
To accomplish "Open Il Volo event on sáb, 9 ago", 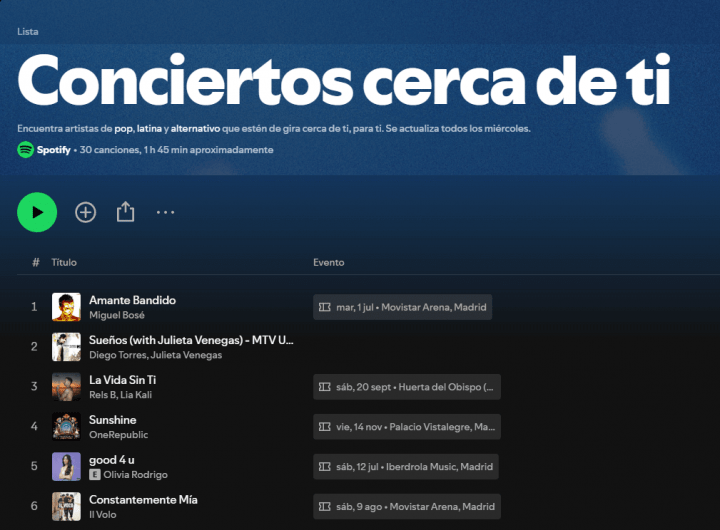I will pos(407,507).
